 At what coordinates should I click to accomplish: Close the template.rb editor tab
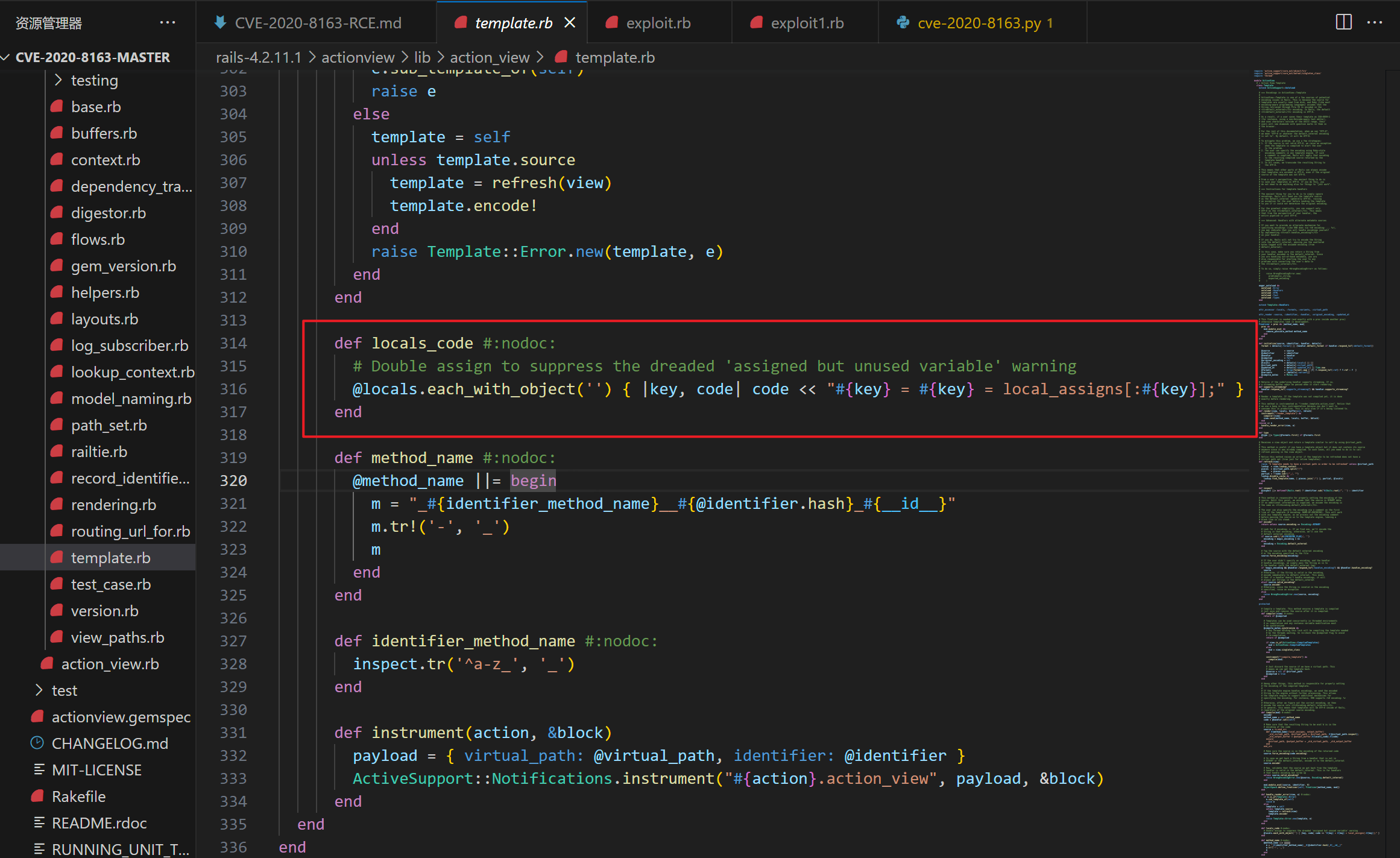(x=570, y=23)
